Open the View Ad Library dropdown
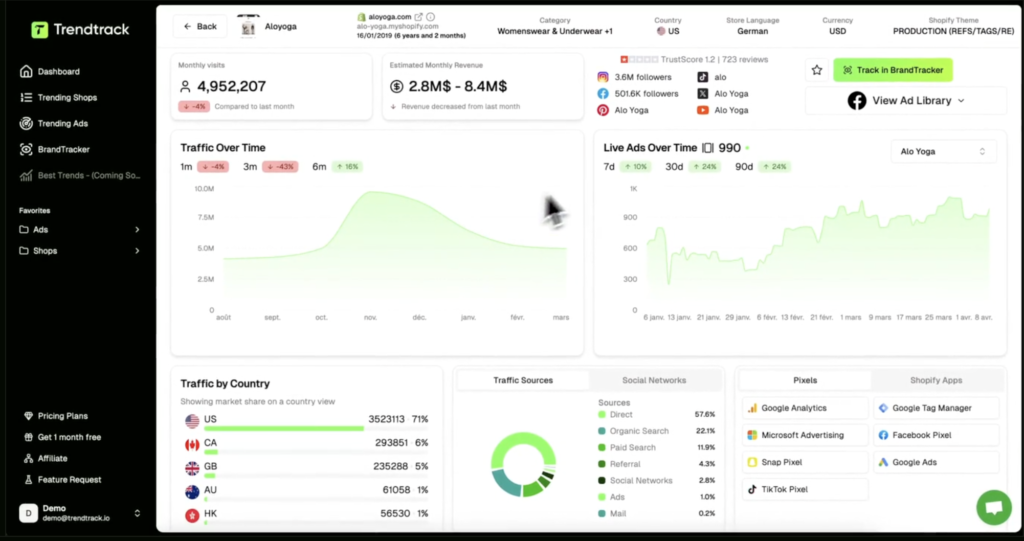1024x541 pixels. (906, 101)
